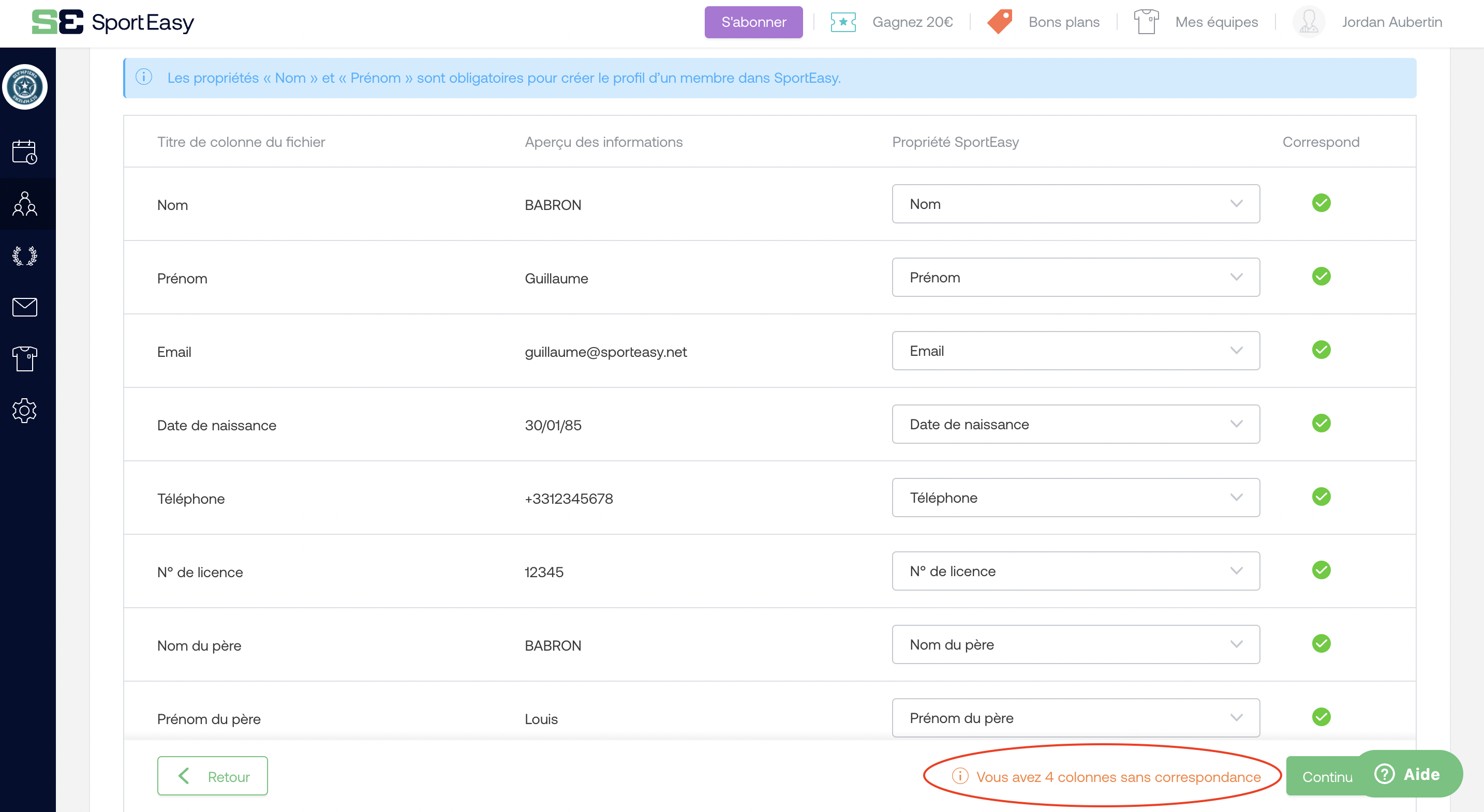1484x812 pixels.
Task: Click the green check for Email row
Action: [x=1321, y=350]
